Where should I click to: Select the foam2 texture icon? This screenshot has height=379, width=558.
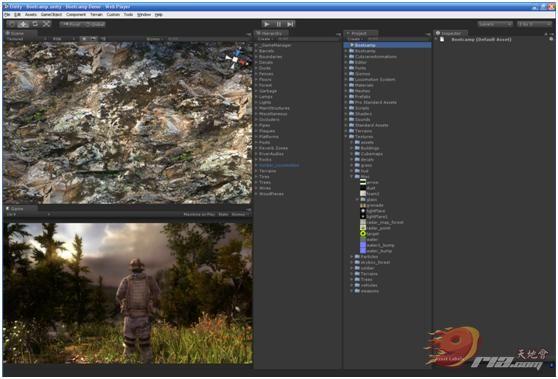[x=363, y=194]
